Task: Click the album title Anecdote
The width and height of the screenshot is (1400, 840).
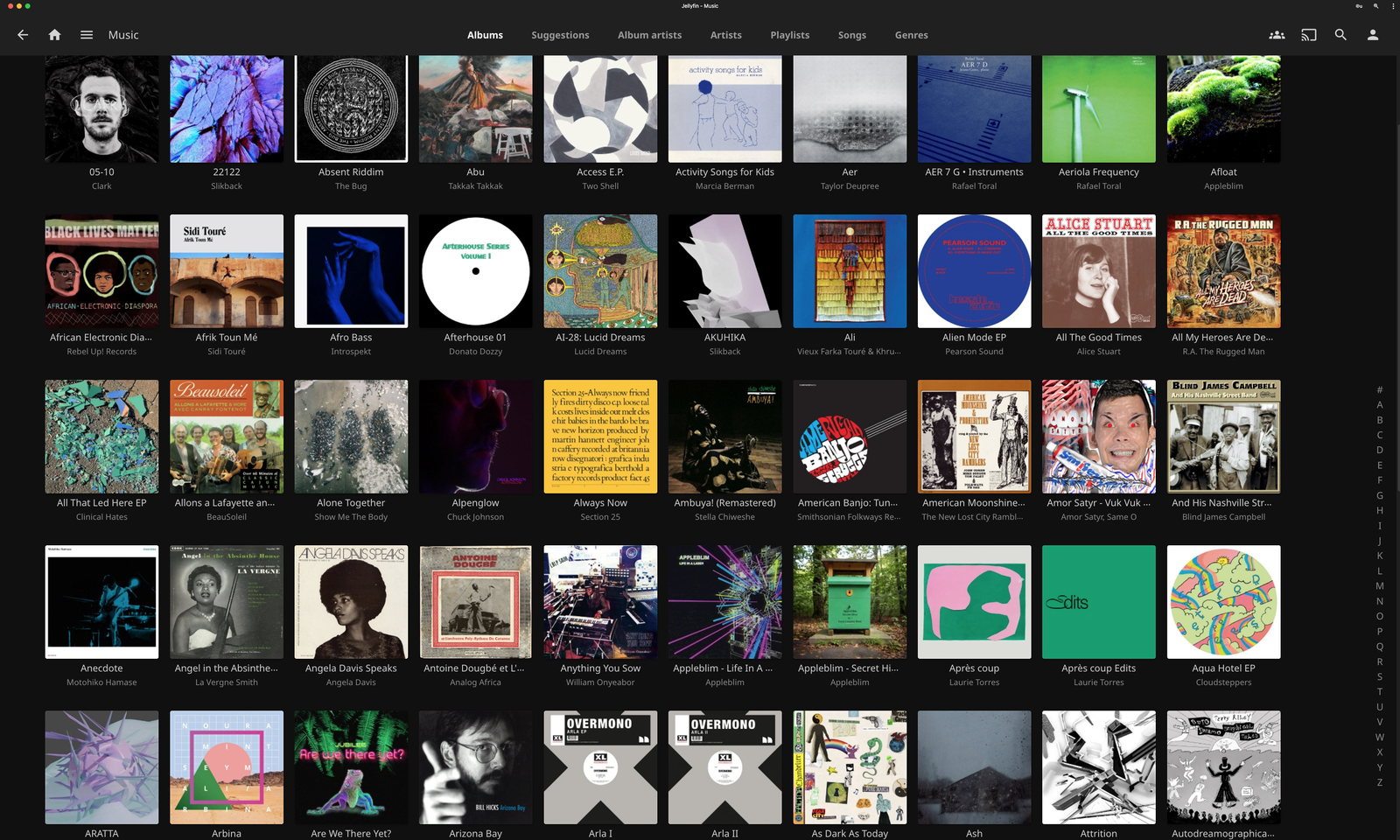Action: pos(101,668)
